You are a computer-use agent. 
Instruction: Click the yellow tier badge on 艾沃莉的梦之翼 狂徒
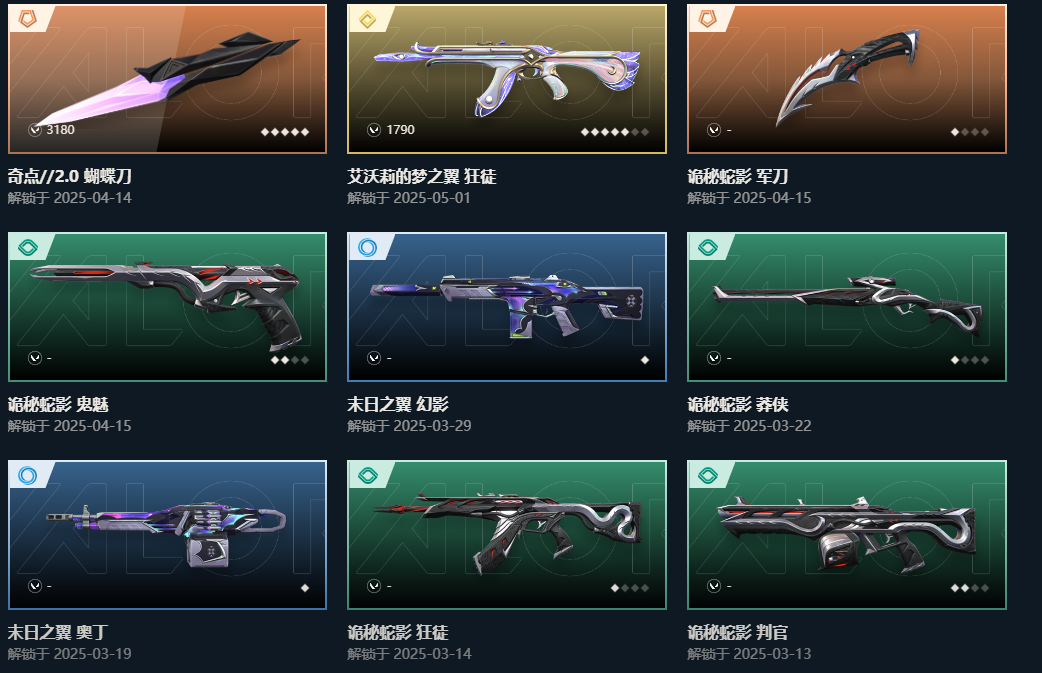pyautogui.click(x=367, y=20)
